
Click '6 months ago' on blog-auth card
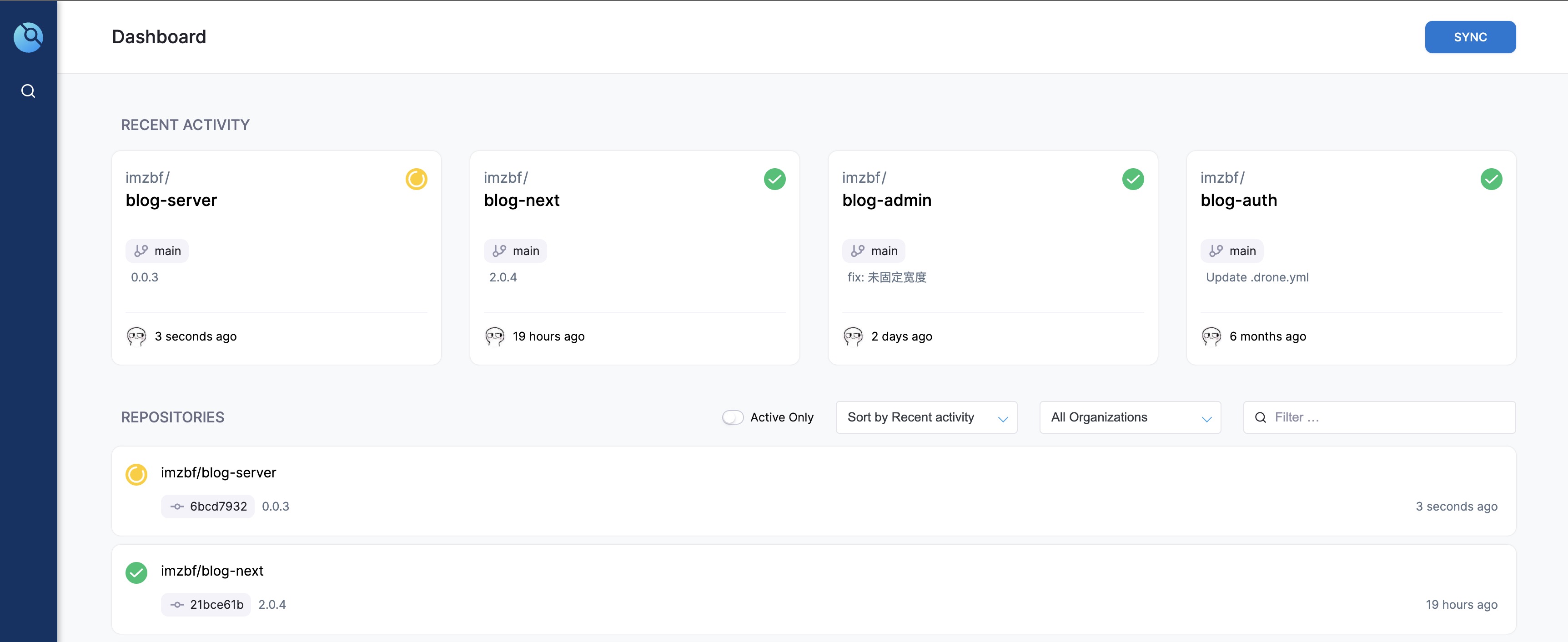tap(1268, 336)
